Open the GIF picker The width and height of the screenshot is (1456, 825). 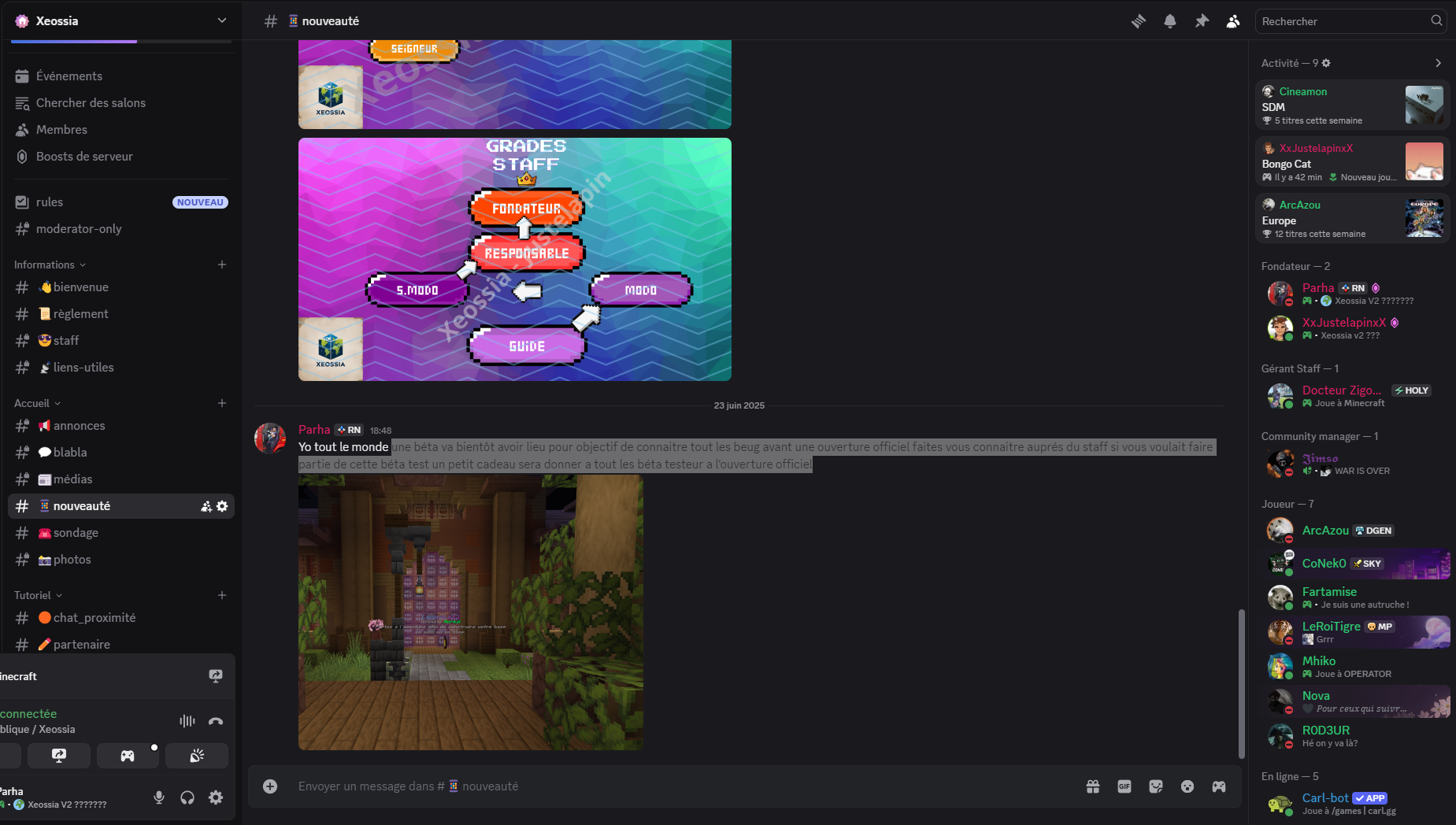point(1124,786)
